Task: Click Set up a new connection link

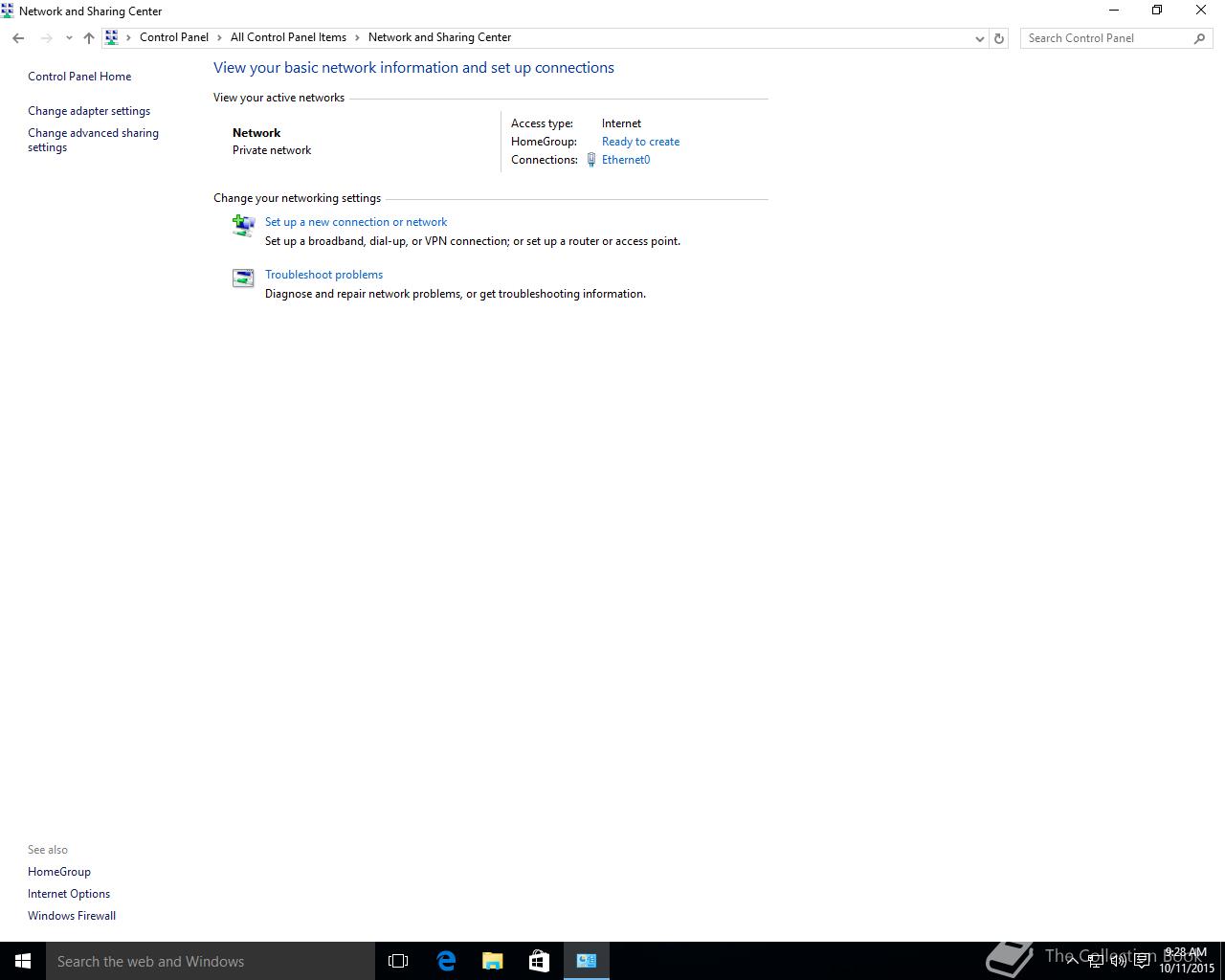Action: coord(356,222)
